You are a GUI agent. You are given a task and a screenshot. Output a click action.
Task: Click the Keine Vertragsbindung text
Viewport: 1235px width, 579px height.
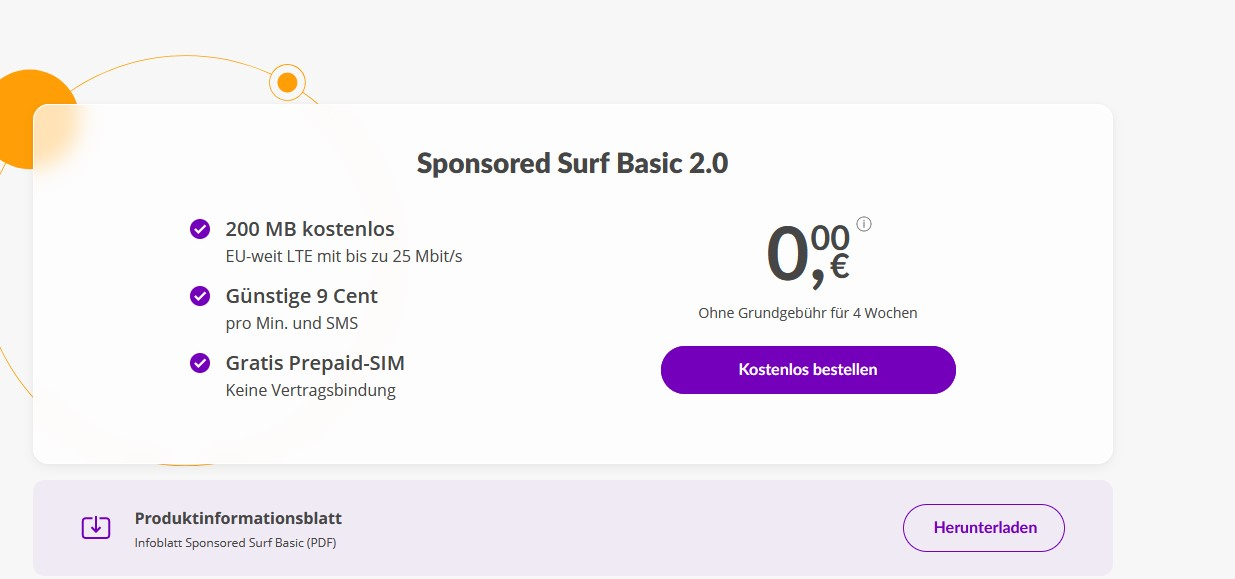point(311,390)
